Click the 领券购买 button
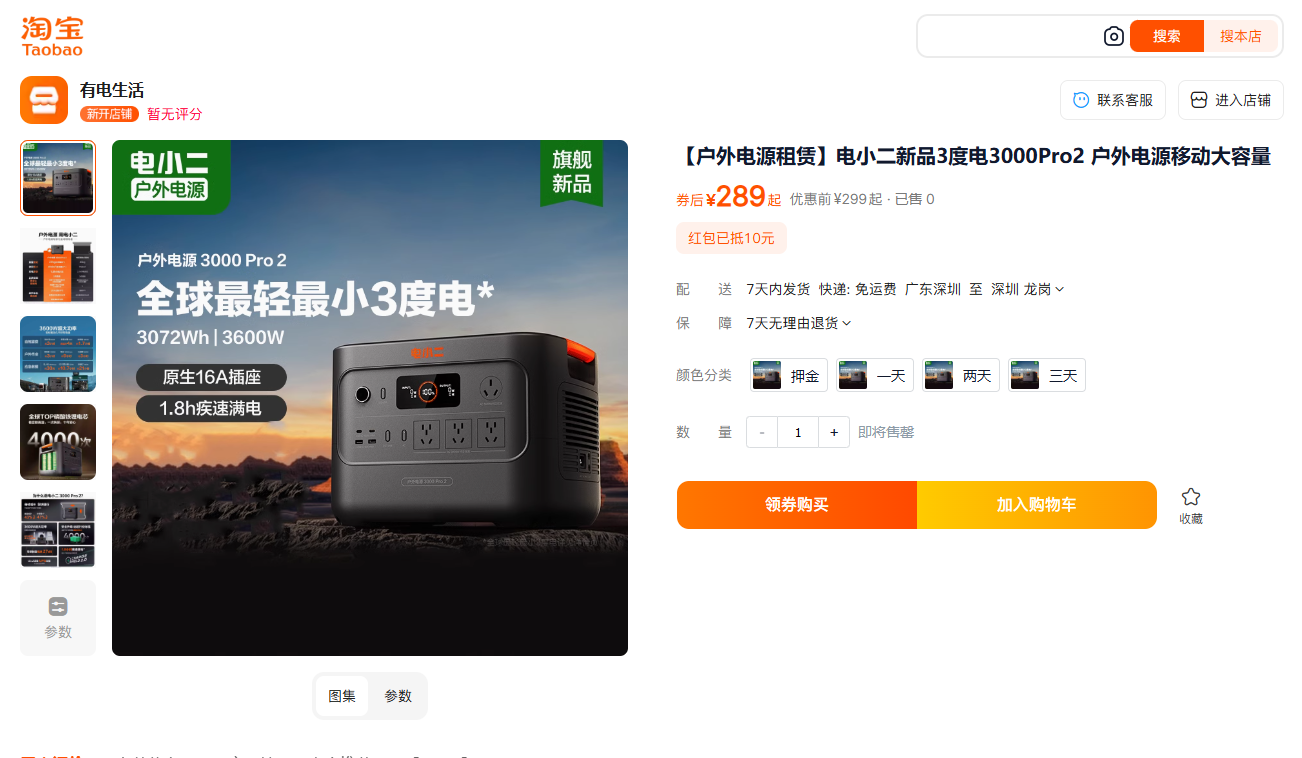This screenshot has height=758, width=1302. pyautogui.click(x=797, y=505)
